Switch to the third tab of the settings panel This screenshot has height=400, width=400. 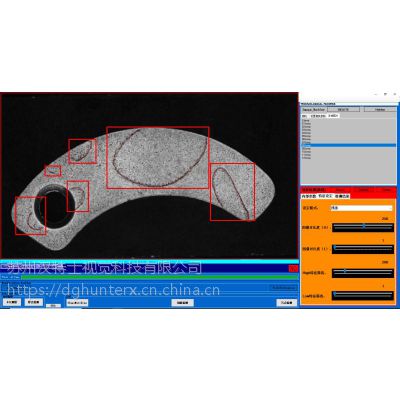pos(342,196)
